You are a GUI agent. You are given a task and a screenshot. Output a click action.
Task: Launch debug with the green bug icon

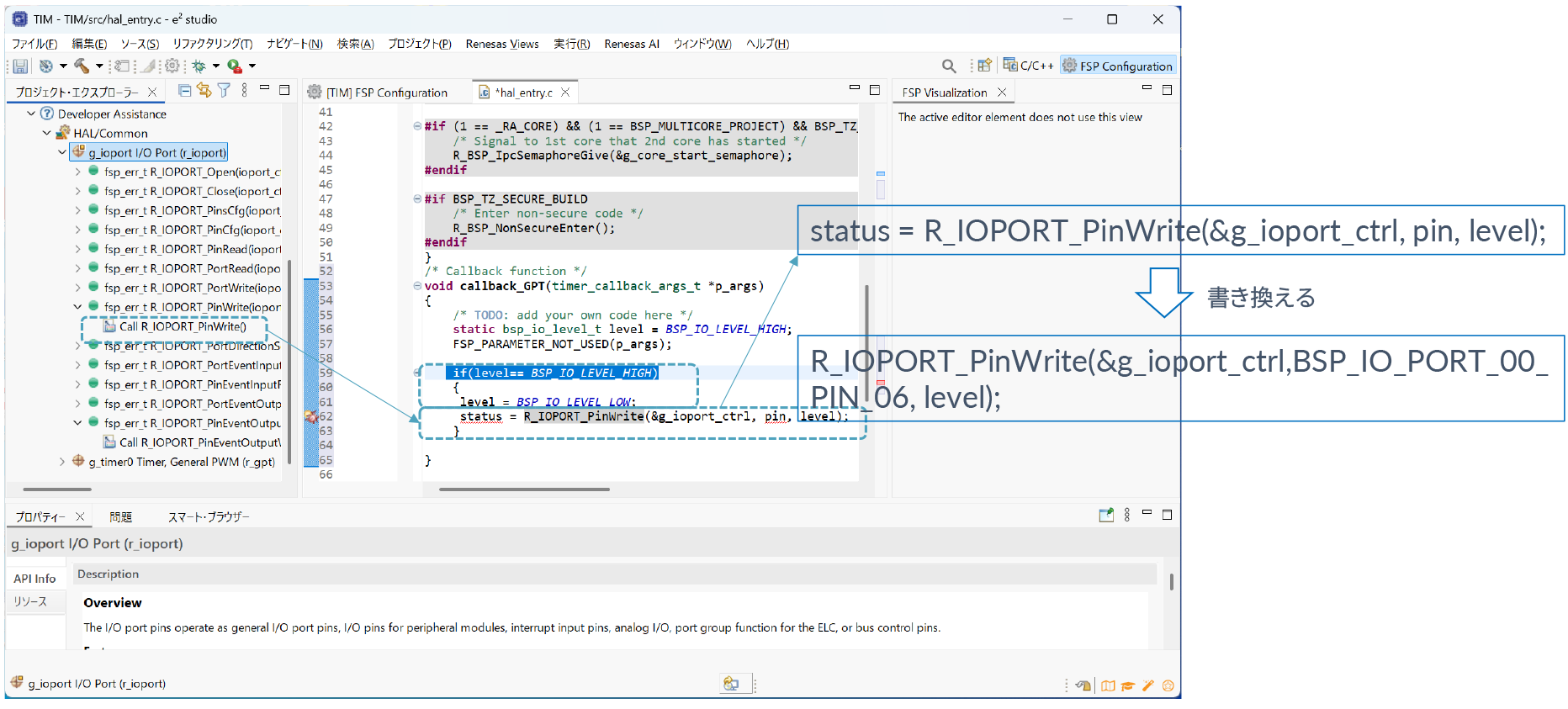(x=199, y=66)
